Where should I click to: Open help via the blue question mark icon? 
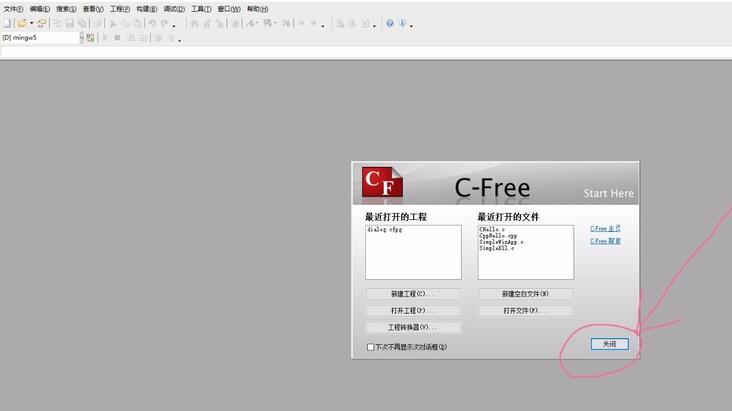[x=389, y=23]
